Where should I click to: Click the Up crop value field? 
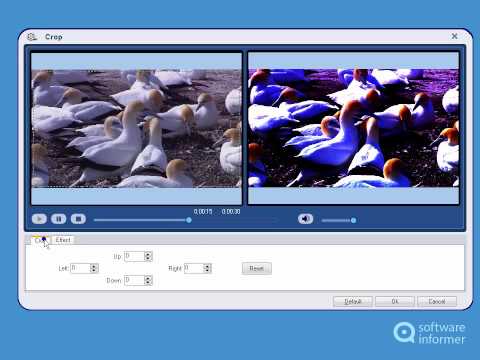point(134,256)
